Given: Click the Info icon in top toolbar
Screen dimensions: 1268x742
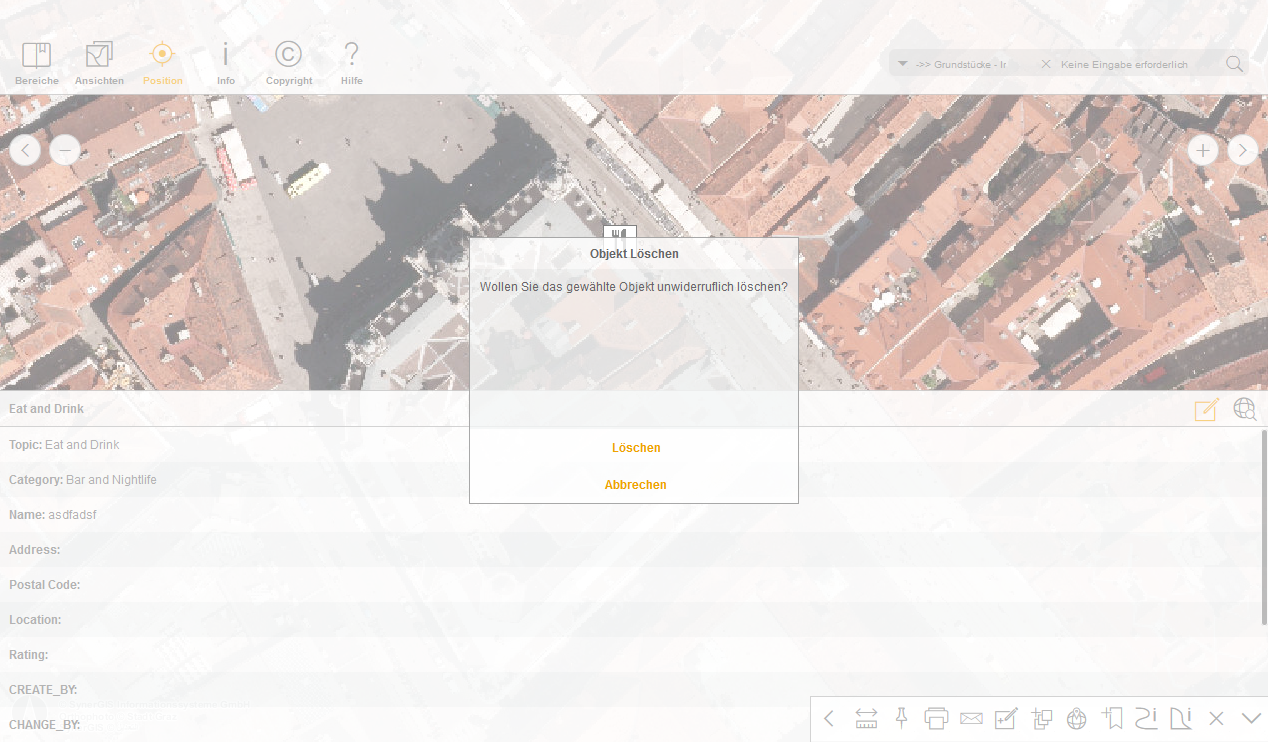Looking at the screenshot, I should click(x=226, y=63).
